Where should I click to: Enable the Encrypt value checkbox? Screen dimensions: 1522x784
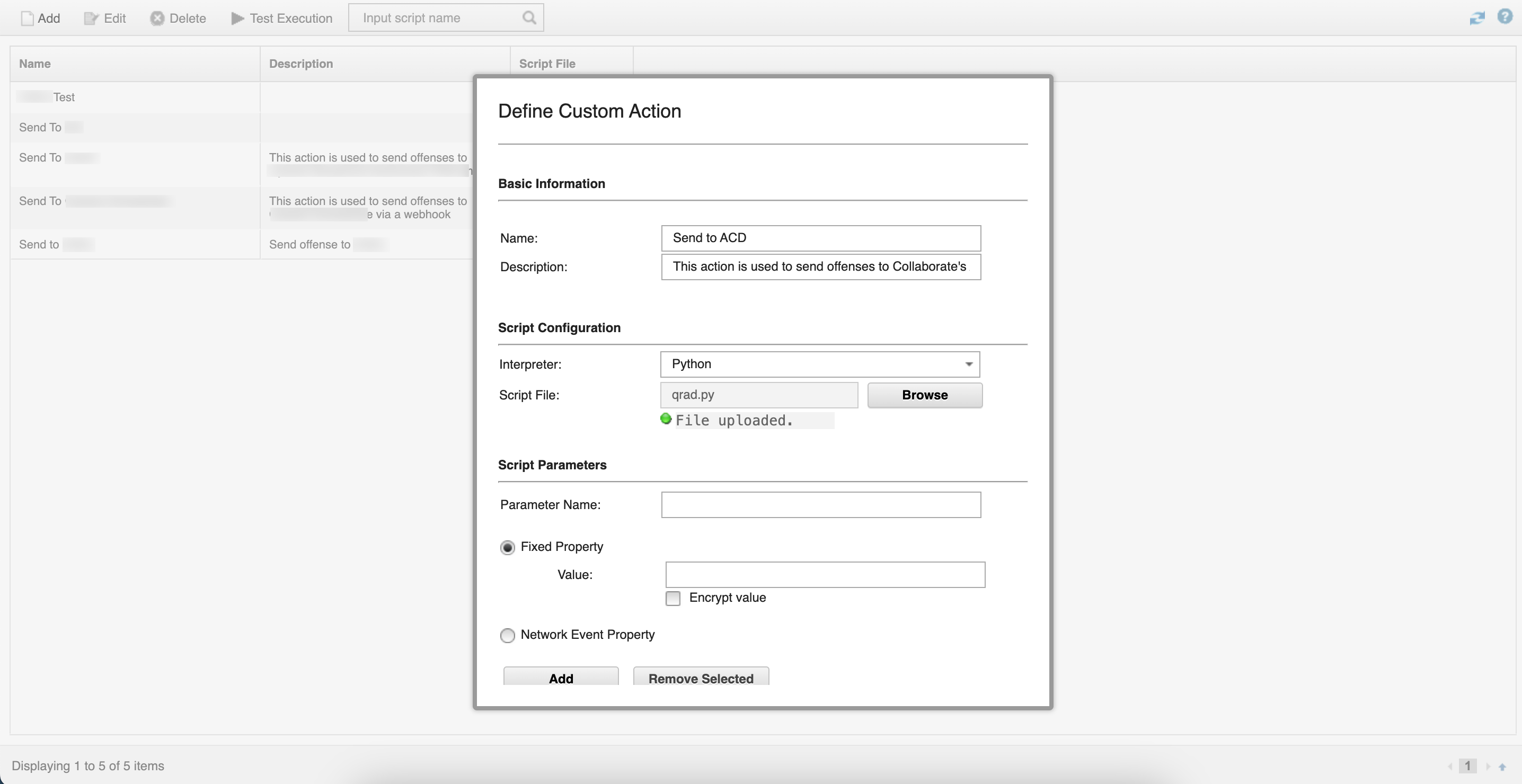coord(672,599)
